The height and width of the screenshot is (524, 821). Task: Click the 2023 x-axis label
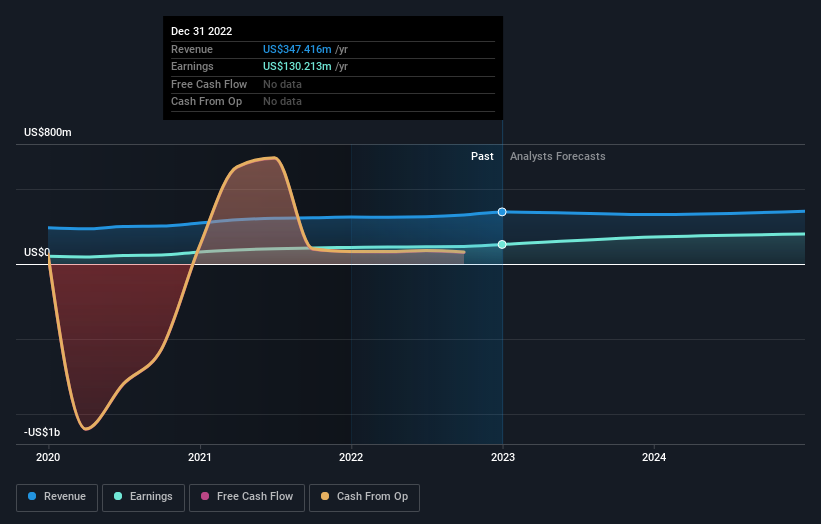(x=503, y=458)
